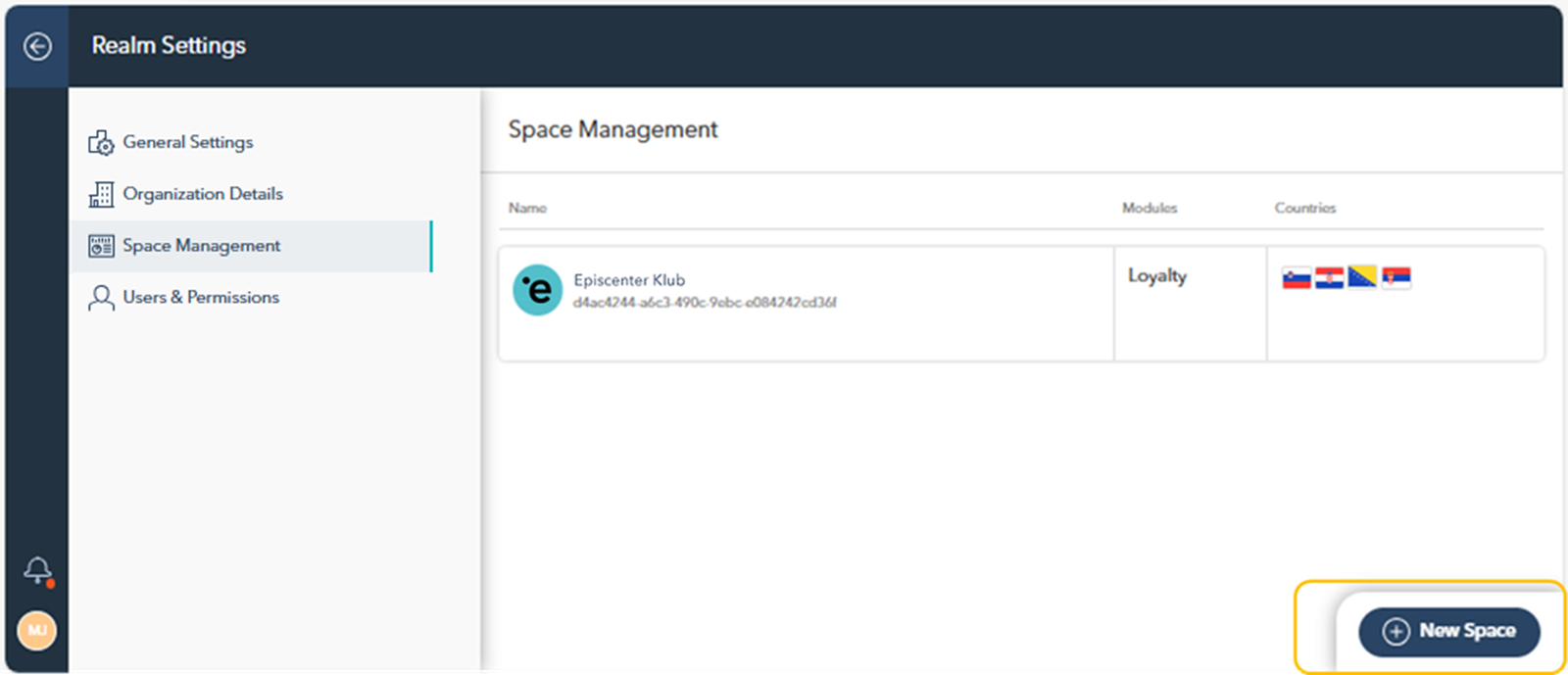Screen dimensions: 1568x675
Task: Click the Users & Permissions person icon
Action: tap(101, 298)
